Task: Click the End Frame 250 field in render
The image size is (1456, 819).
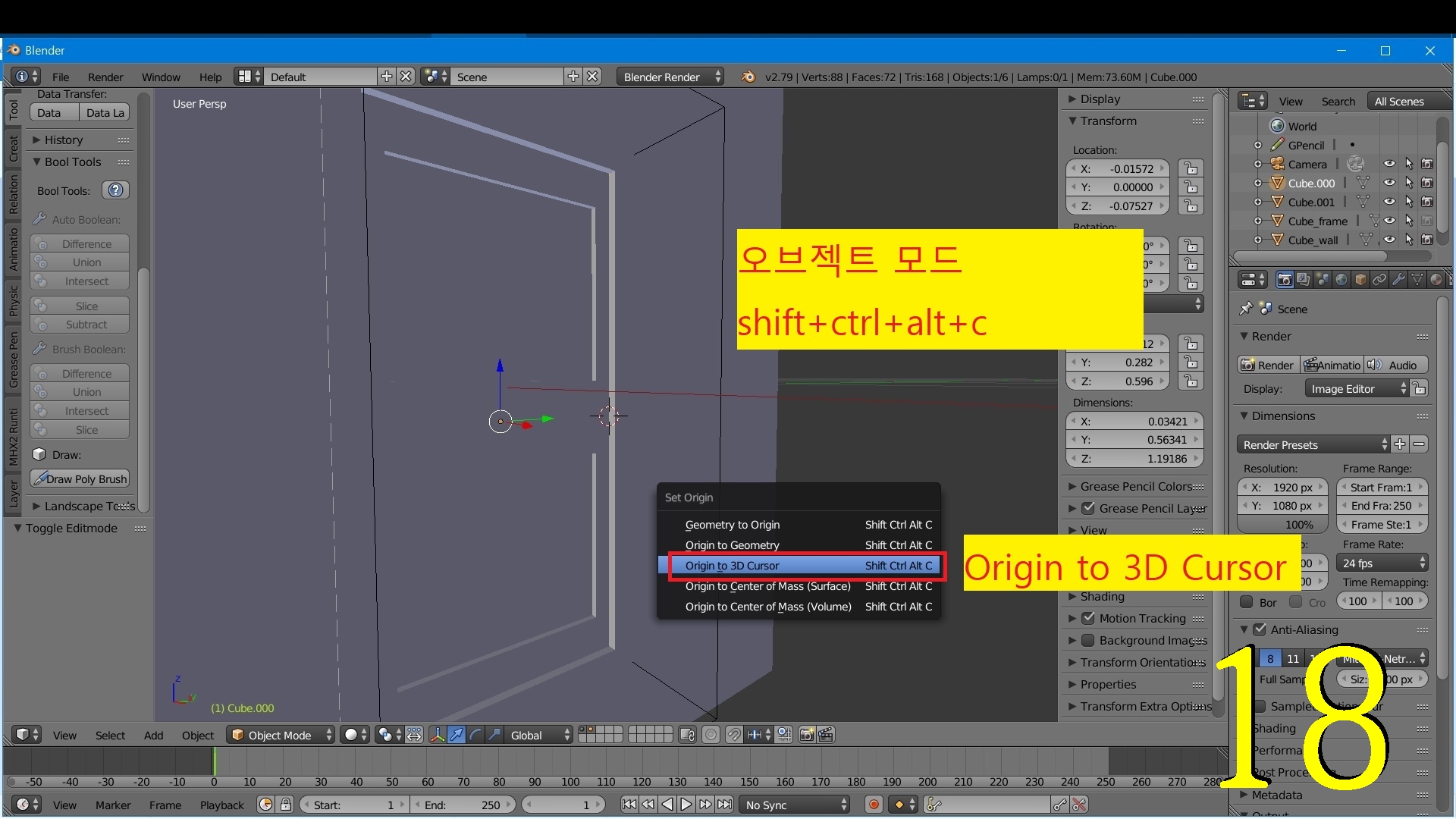Action: [x=1382, y=506]
